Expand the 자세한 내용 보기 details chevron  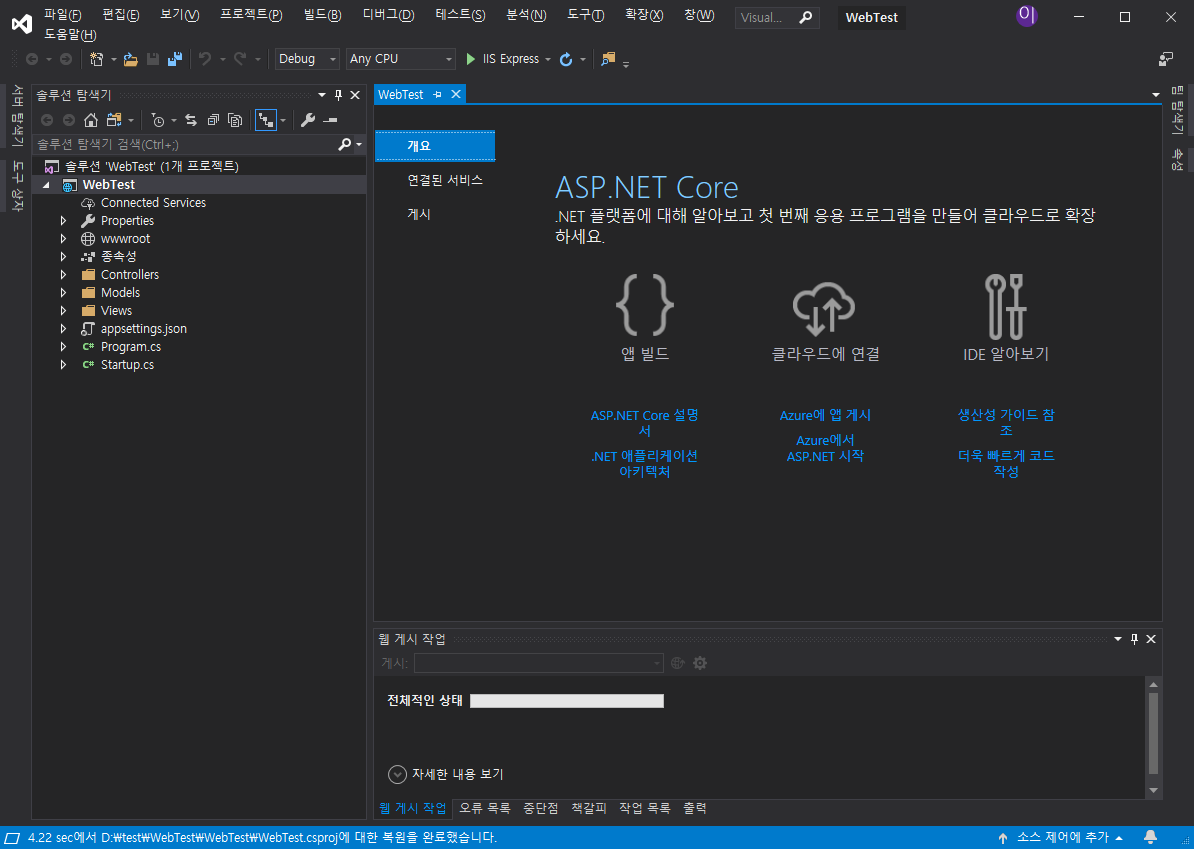[x=397, y=774]
